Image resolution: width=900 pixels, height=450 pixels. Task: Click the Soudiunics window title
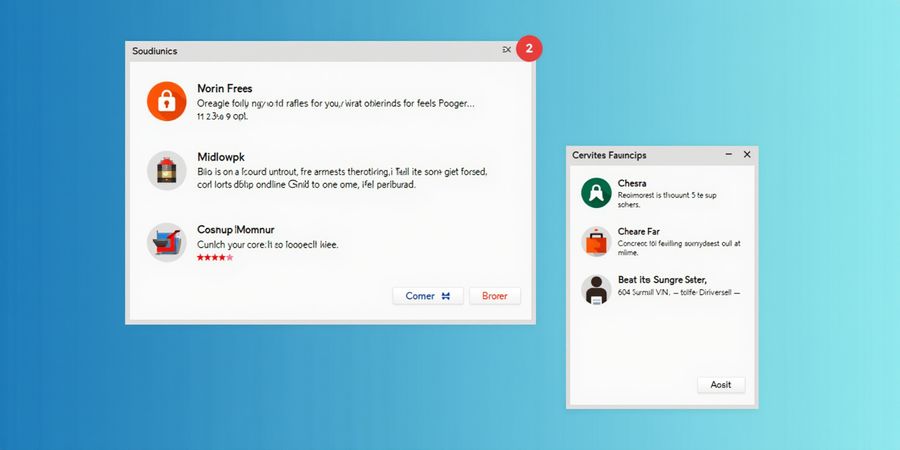click(x=154, y=51)
